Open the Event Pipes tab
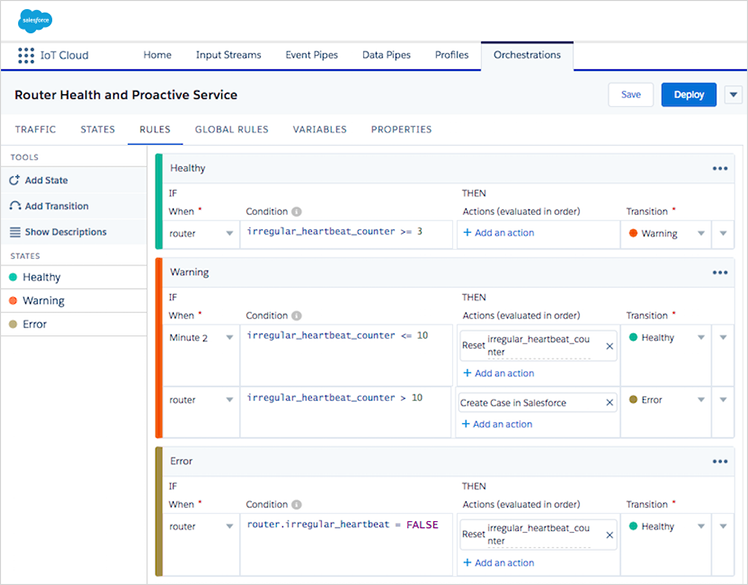Image resolution: width=748 pixels, height=585 pixels. coord(312,55)
